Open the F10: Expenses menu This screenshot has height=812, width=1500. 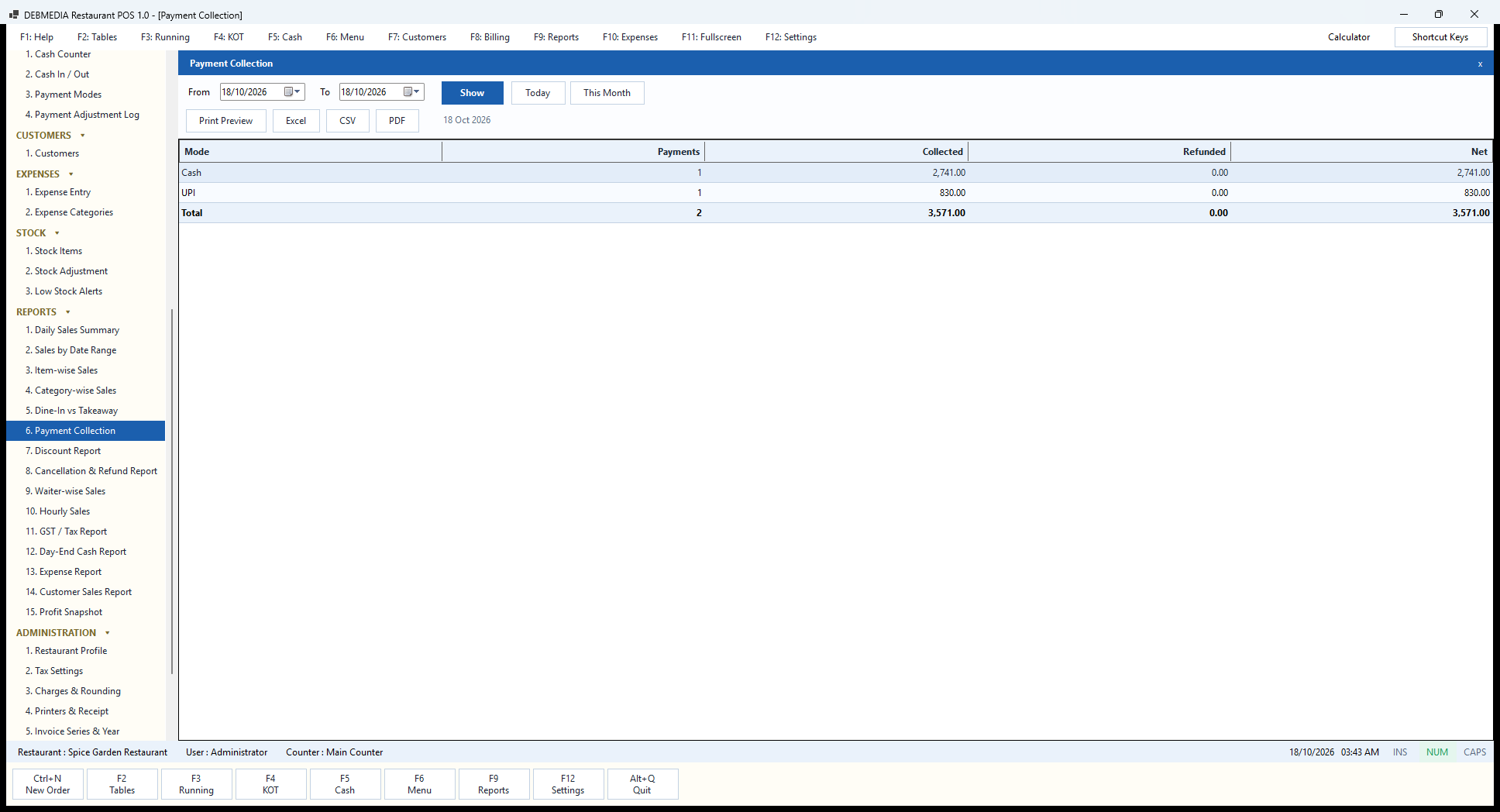pyautogui.click(x=630, y=37)
